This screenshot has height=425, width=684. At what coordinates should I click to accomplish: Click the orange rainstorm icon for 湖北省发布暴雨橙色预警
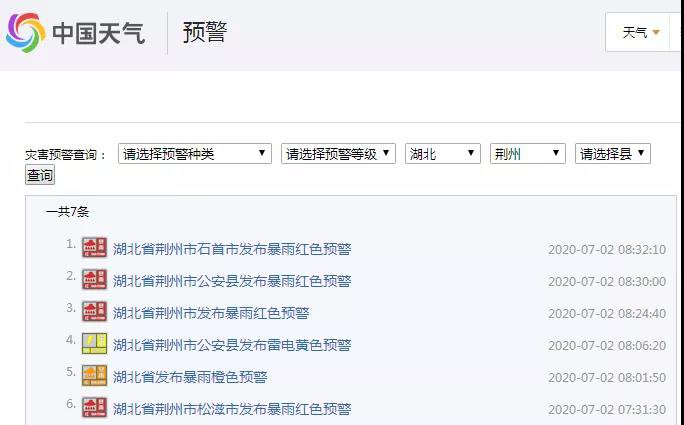click(94, 376)
